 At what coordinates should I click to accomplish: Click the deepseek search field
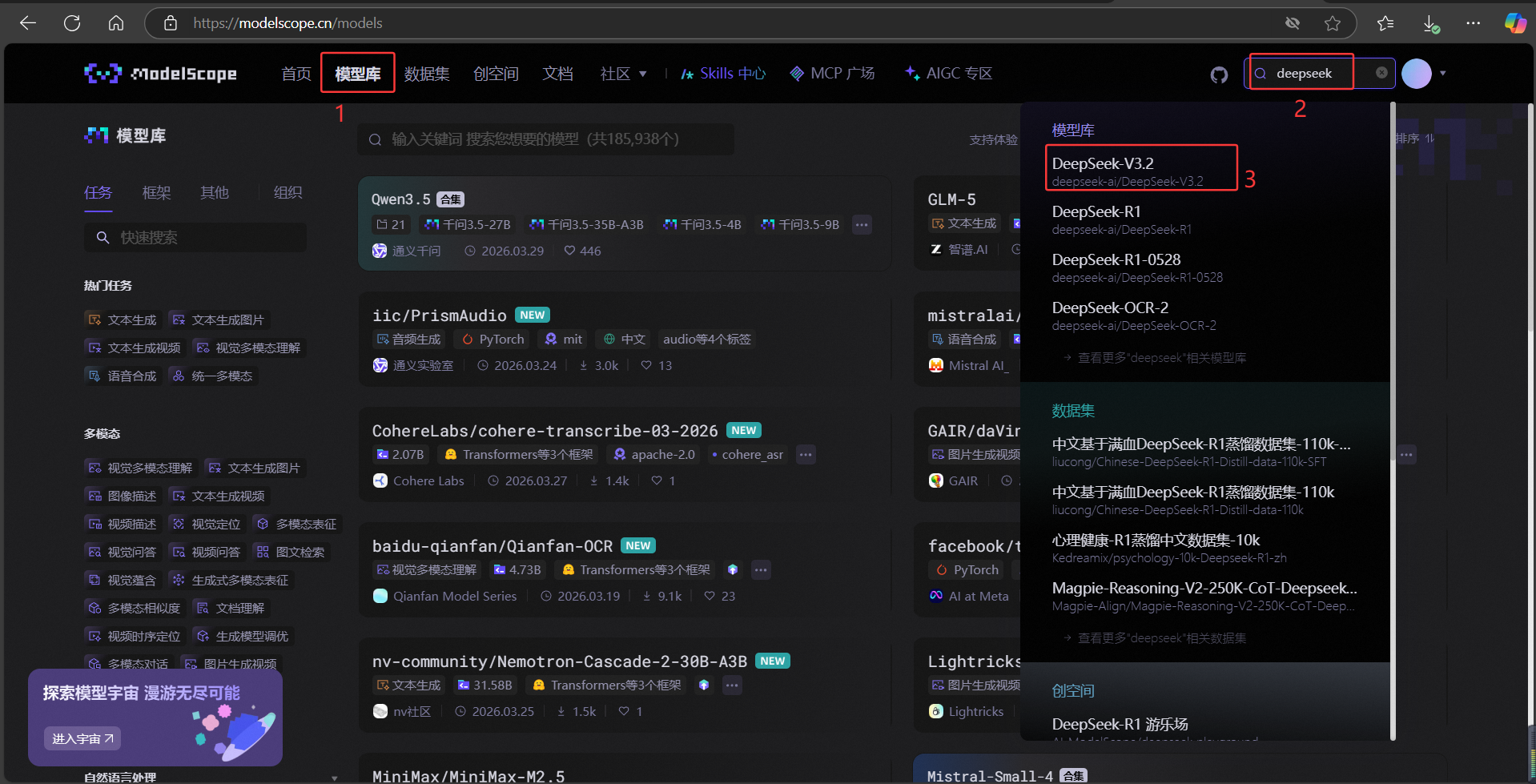(x=1319, y=74)
